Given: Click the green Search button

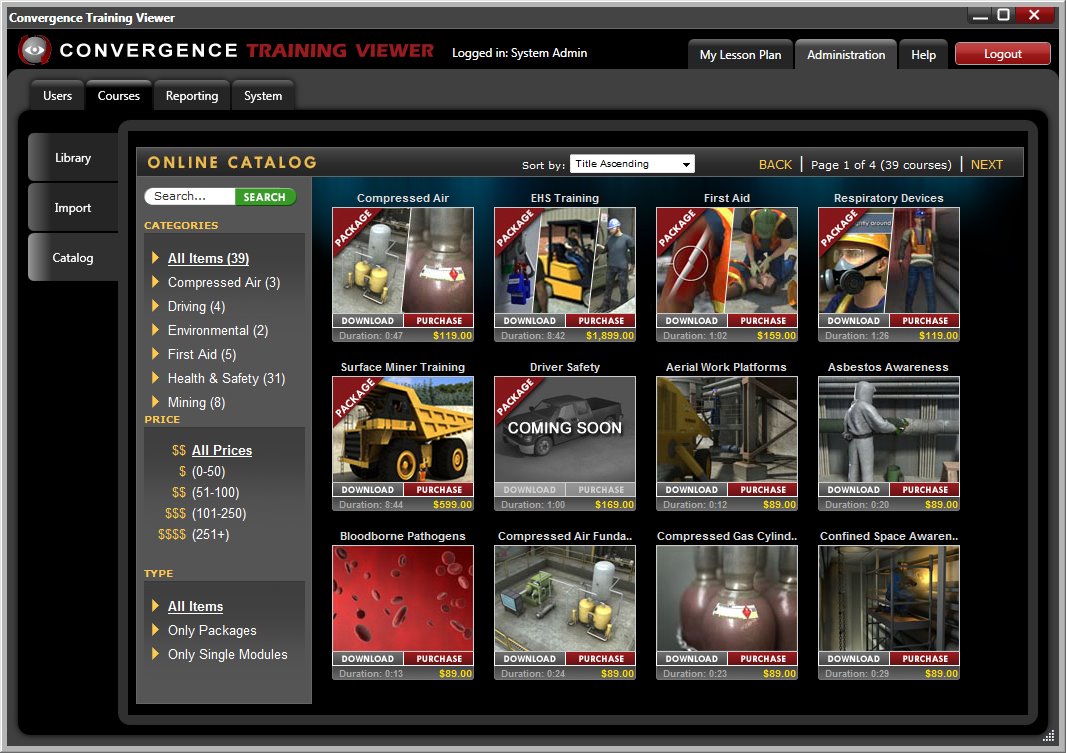Looking at the screenshot, I should pyautogui.click(x=264, y=196).
